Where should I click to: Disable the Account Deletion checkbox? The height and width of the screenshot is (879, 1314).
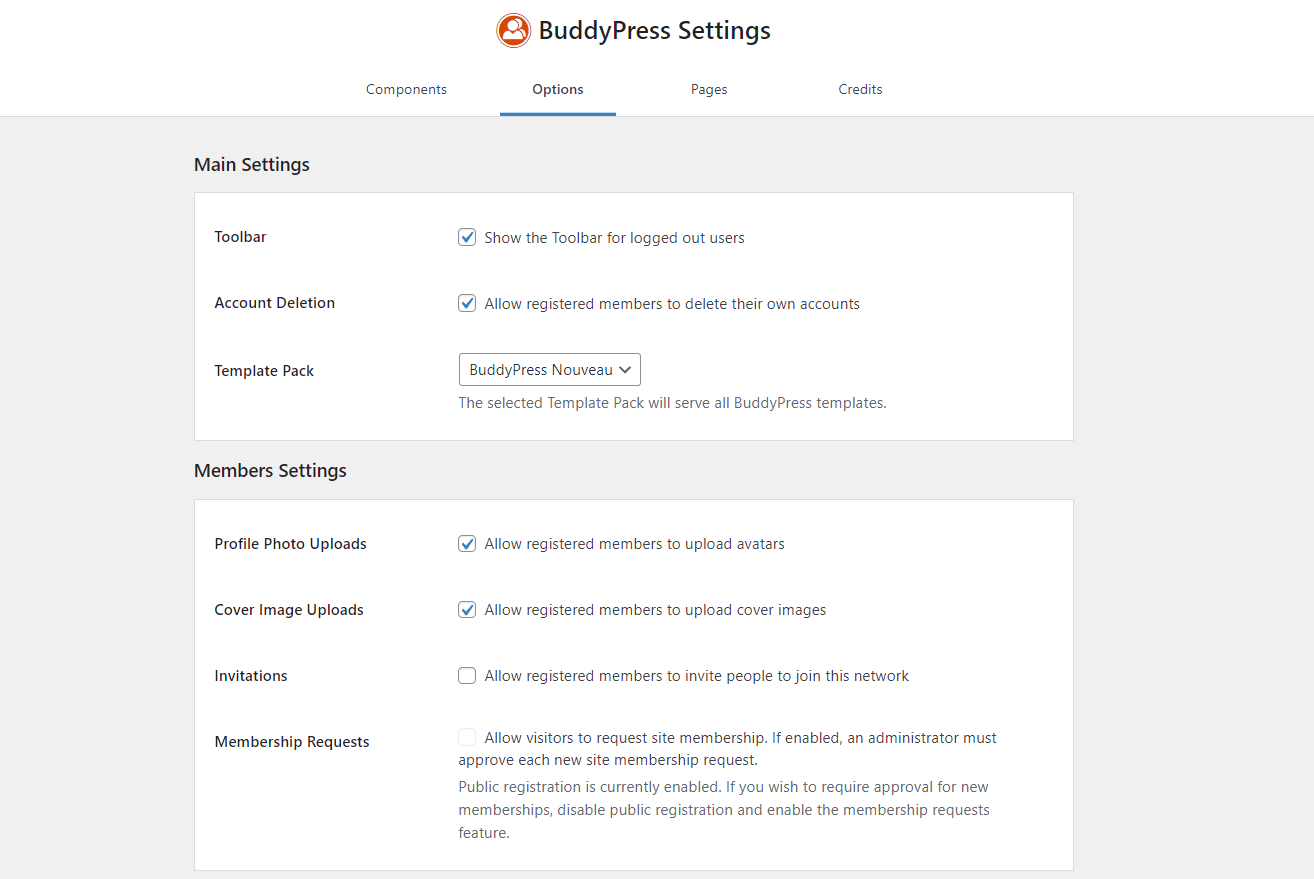pyautogui.click(x=467, y=303)
